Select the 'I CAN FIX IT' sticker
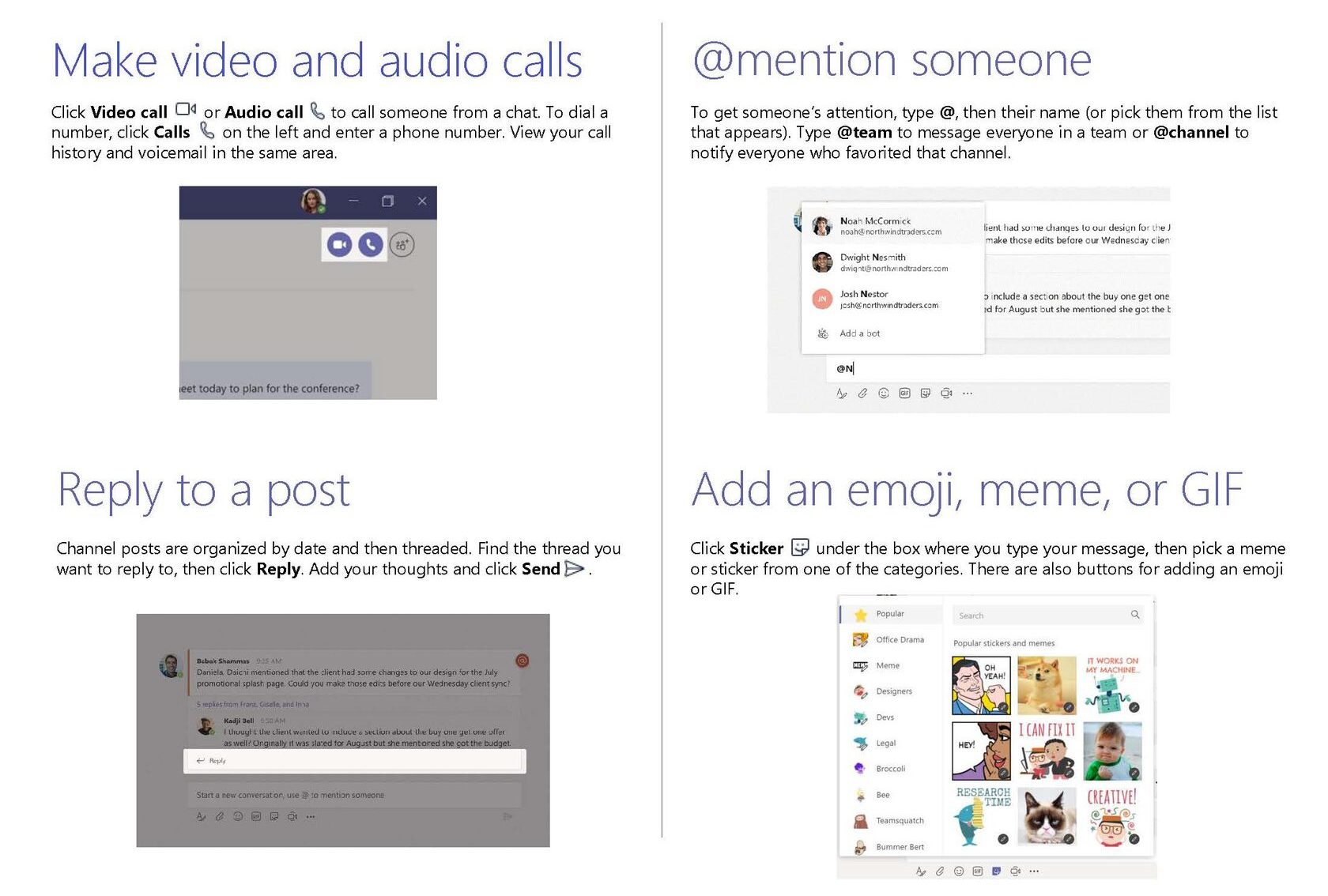 tap(1047, 751)
